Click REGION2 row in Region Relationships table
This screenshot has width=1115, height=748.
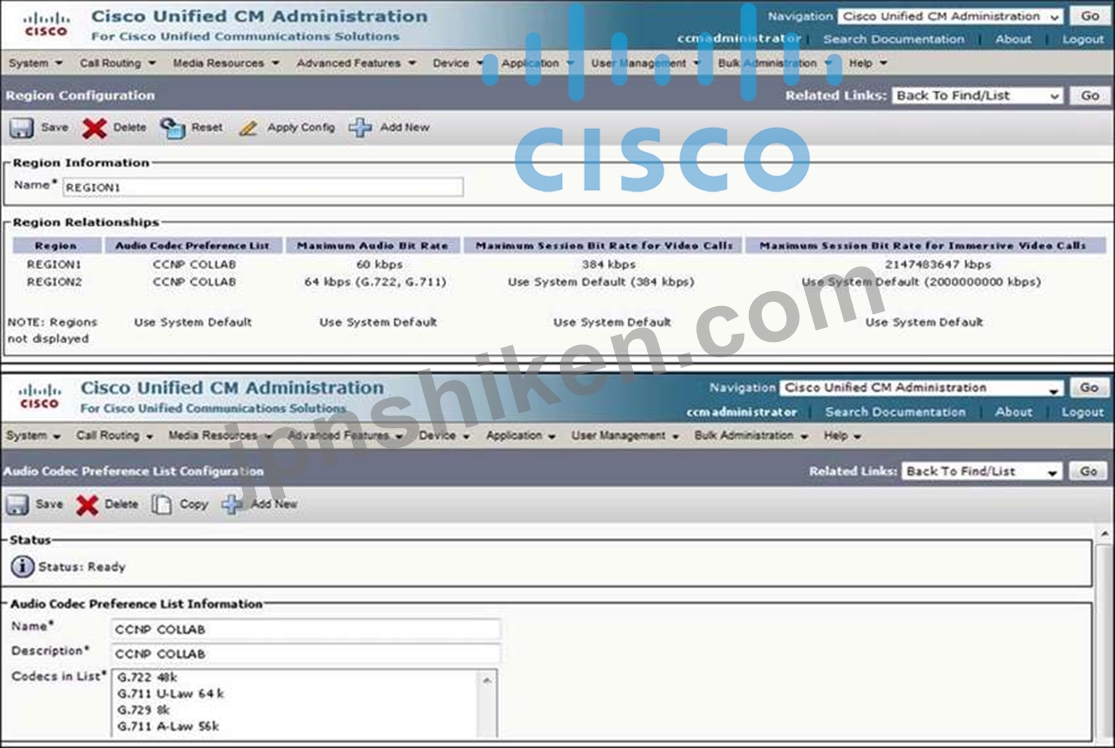click(x=558, y=282)
